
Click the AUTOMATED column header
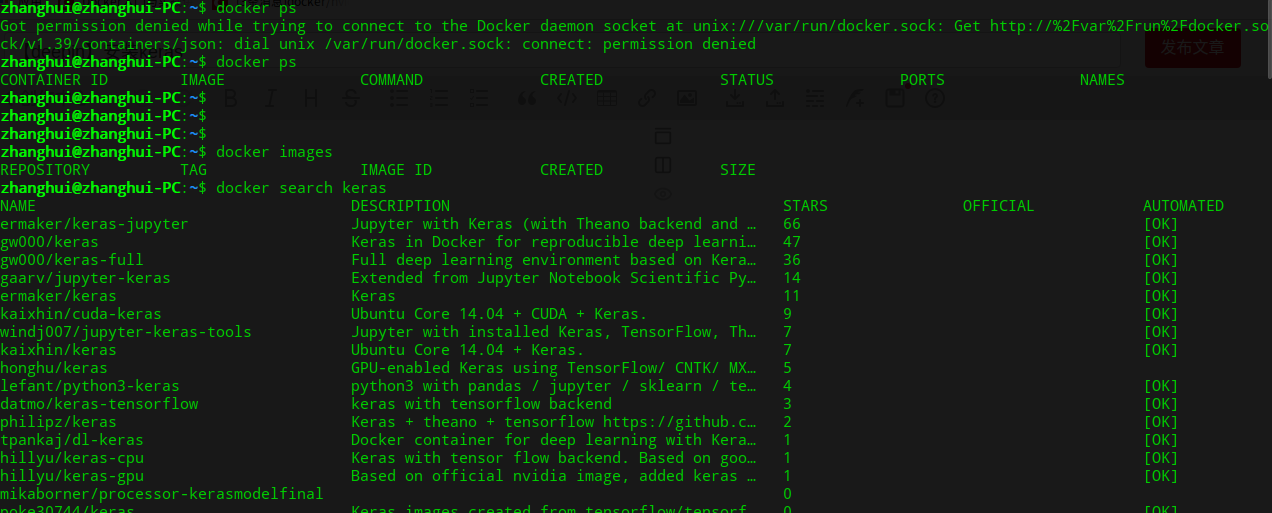click(x=1183, y=206)
